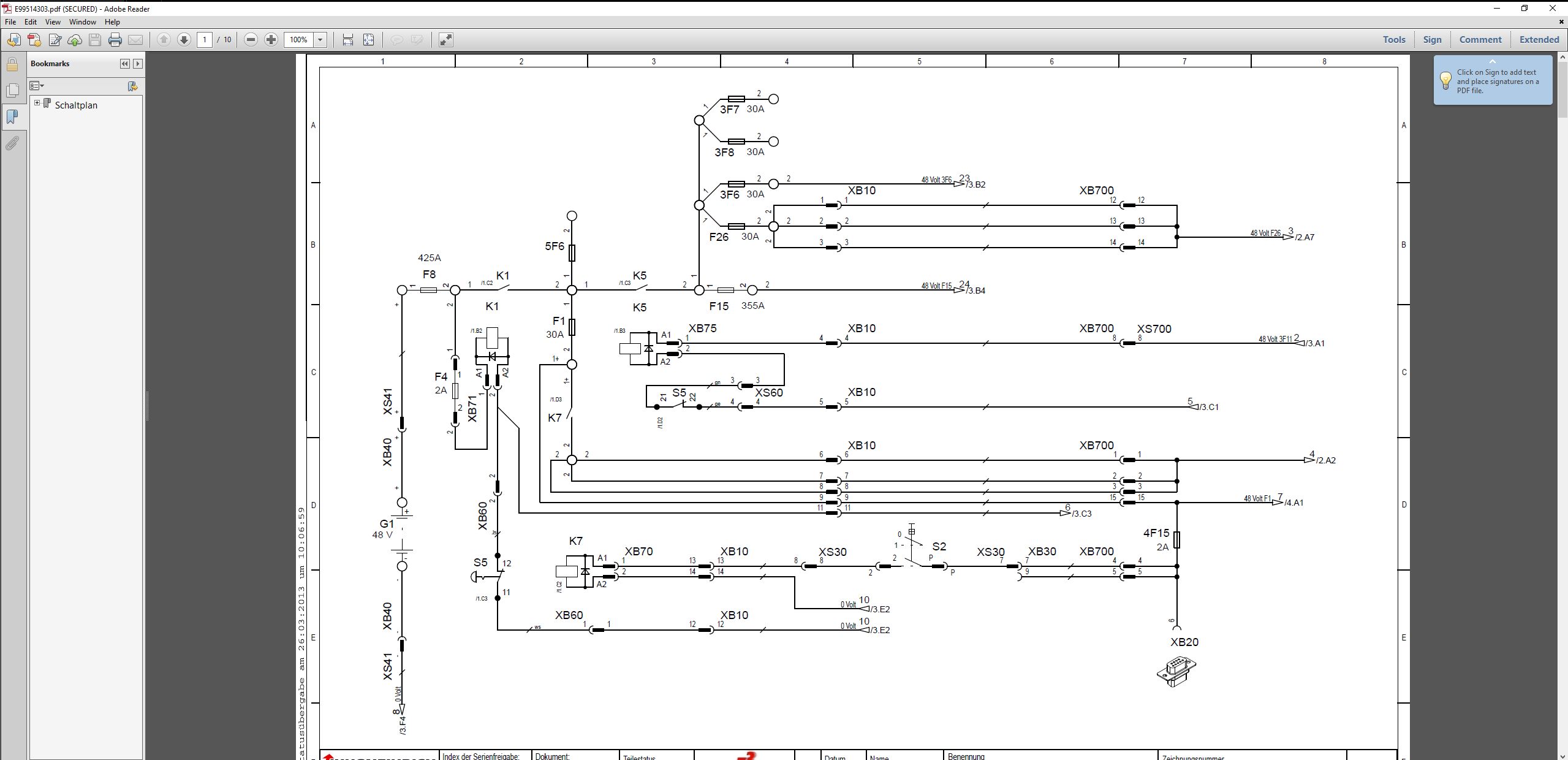Switch to read mode view
Image resolution: width=1568 pixels, height=760 pixels.
[446, 40]
